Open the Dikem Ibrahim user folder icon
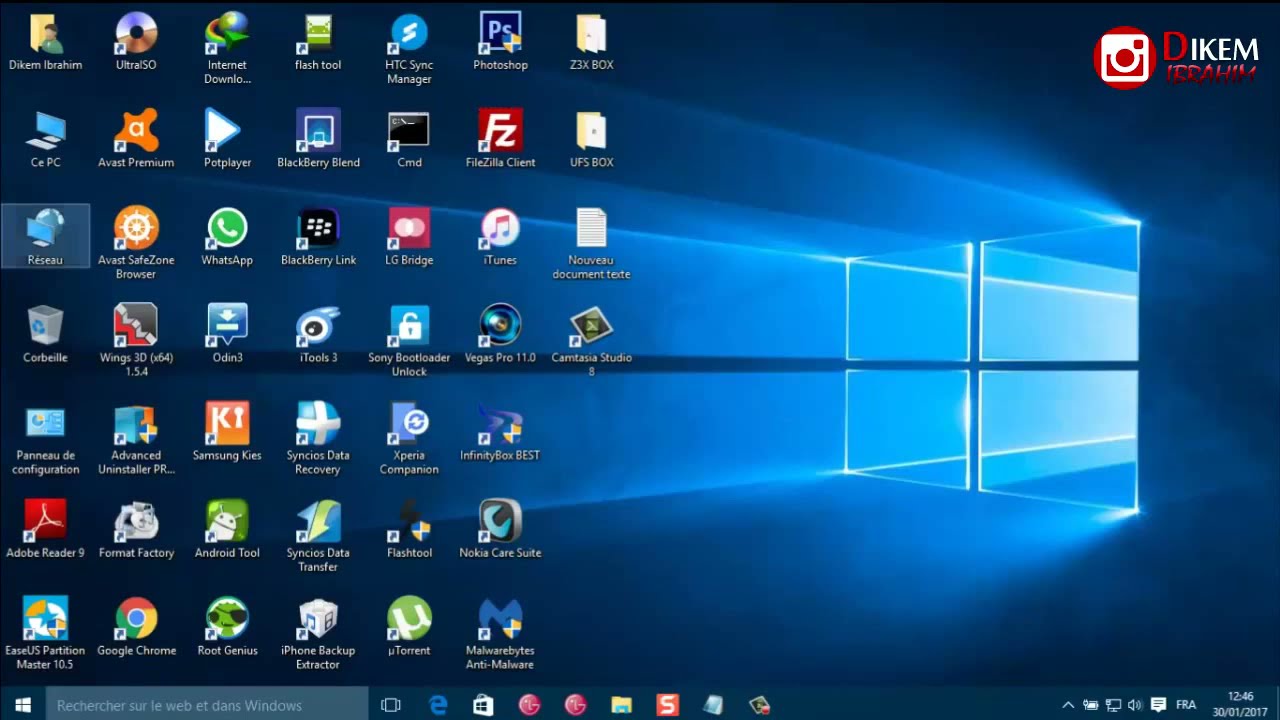 pyautogui.click(x=45, y=42)
